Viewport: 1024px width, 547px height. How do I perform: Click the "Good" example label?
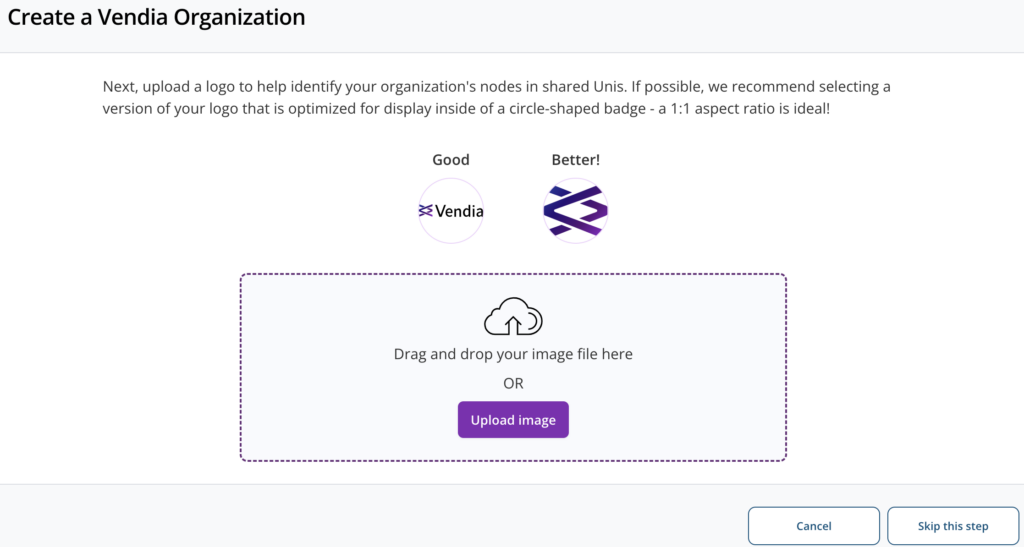pyautogui.click(x=451, y=160)
